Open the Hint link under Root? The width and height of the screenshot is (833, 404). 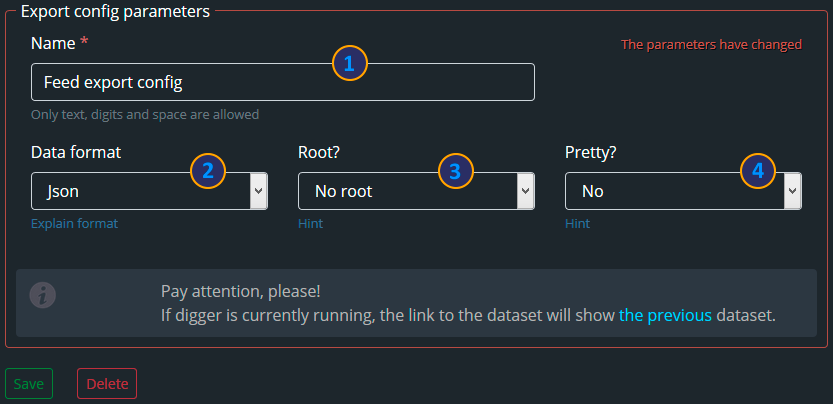coord(310,224)
